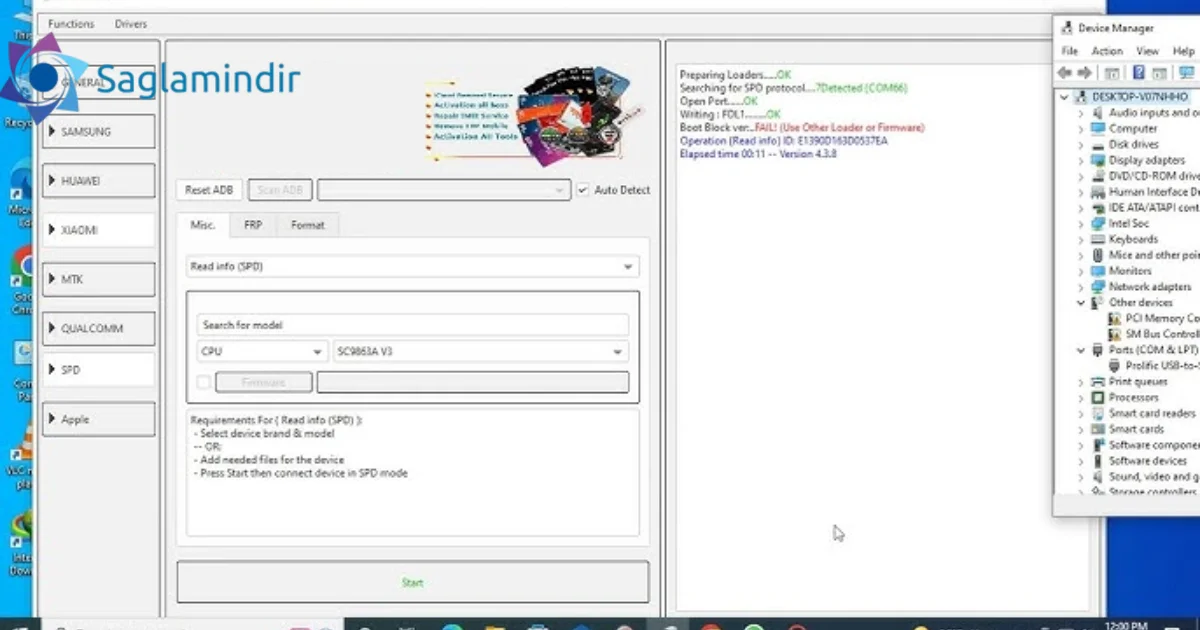Click the Audio inputs device category icon

(x=1098, y=113)
